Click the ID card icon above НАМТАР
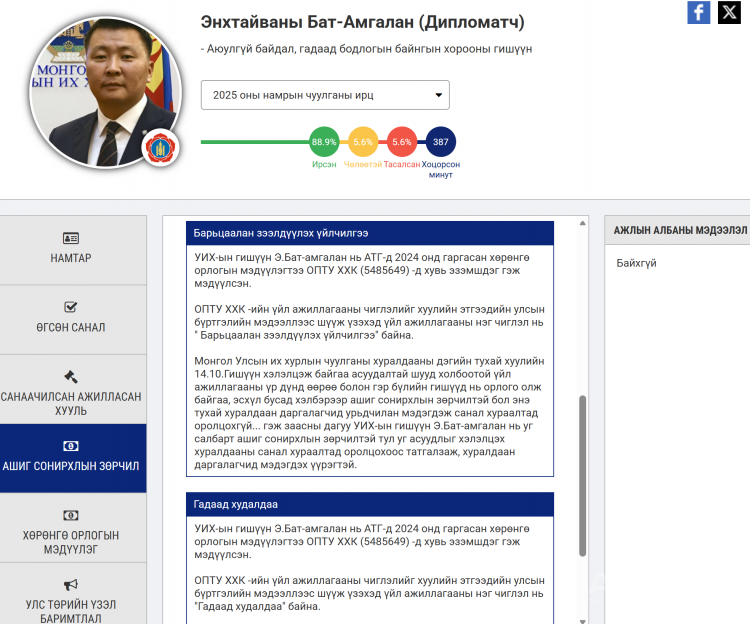Screen dimensions: 750x624 pyautogui.click(x=71, y=238)
